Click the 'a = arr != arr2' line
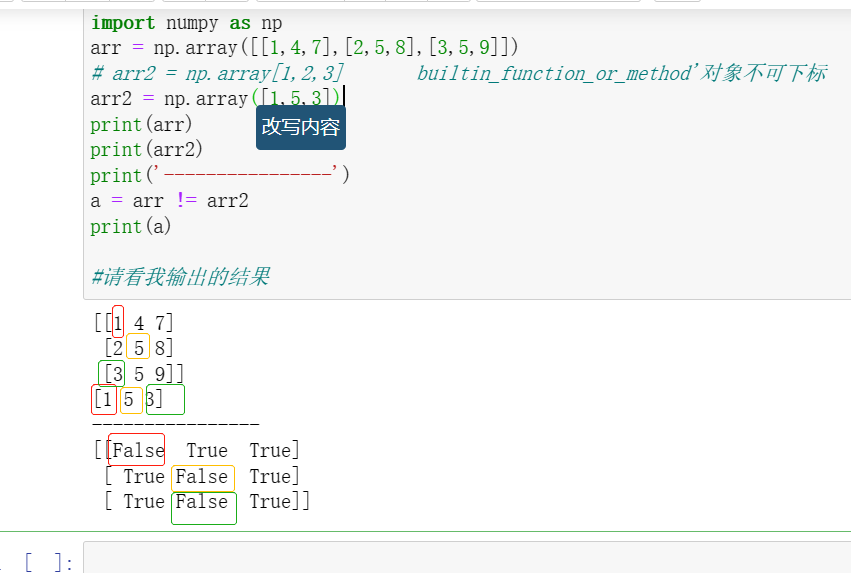851x573 pixels. (x=169, y=201)
